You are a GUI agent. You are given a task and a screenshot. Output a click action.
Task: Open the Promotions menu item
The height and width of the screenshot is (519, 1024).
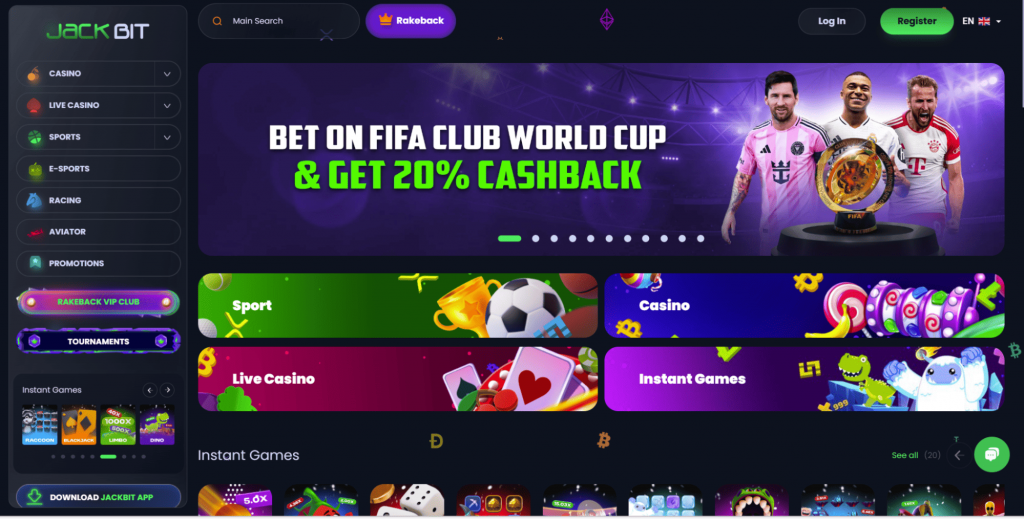click(99, 264)
